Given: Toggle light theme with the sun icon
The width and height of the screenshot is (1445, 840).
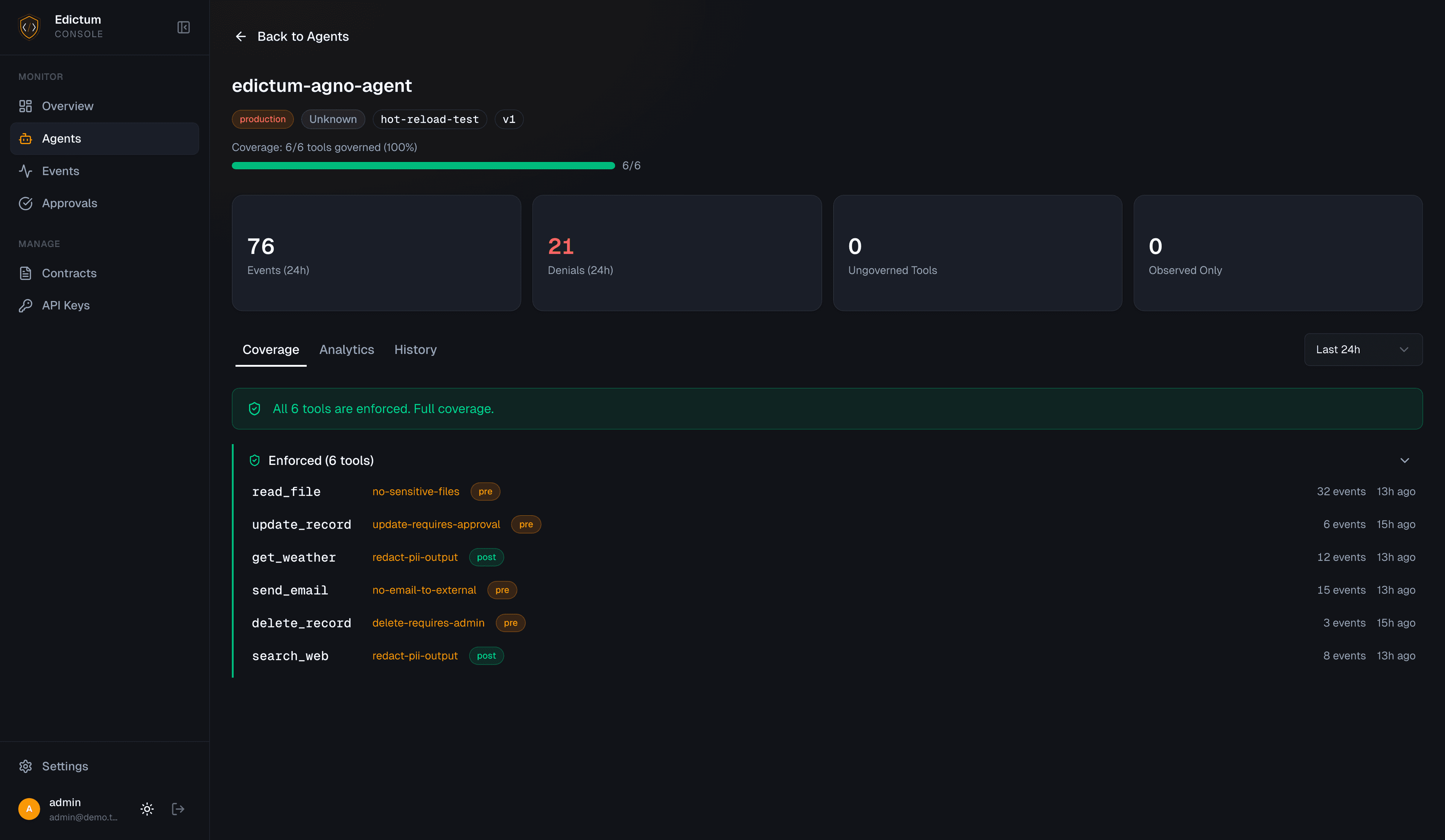Looking at the screenshot, I should click(147, 808).
